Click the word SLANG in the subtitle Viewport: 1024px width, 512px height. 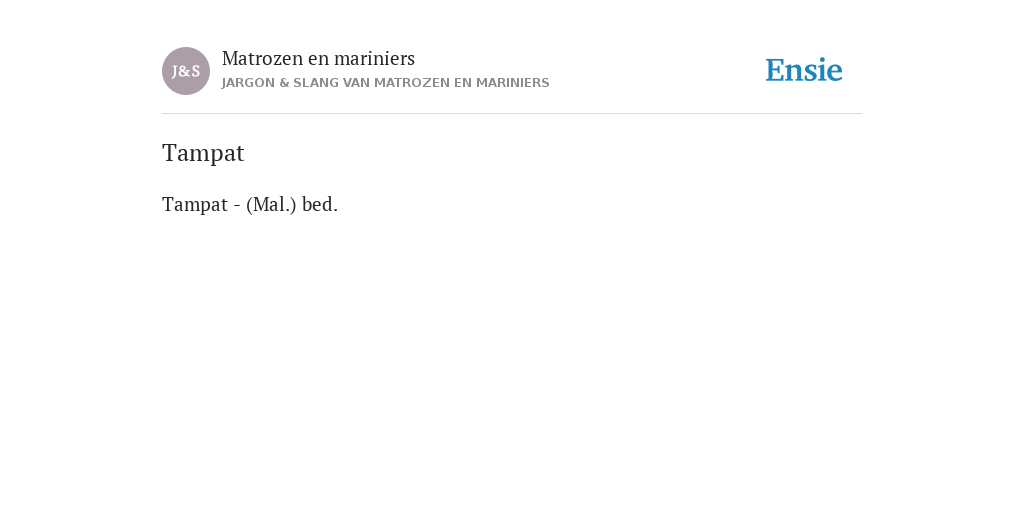point(315,83)
